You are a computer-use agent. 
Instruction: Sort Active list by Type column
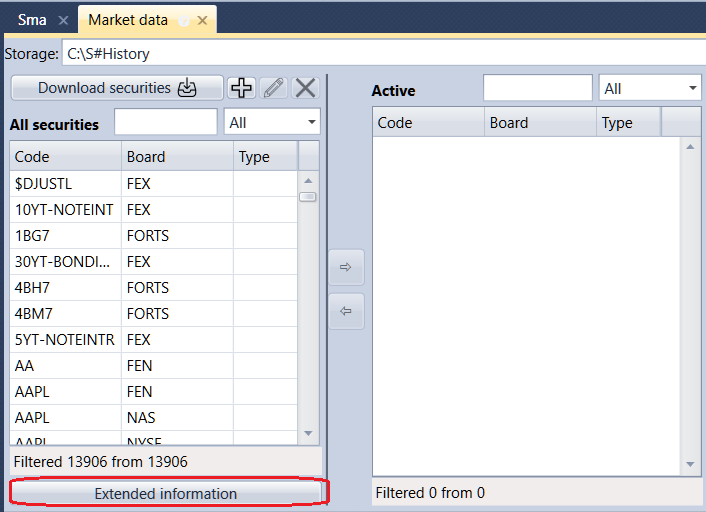tap(629, 122)
